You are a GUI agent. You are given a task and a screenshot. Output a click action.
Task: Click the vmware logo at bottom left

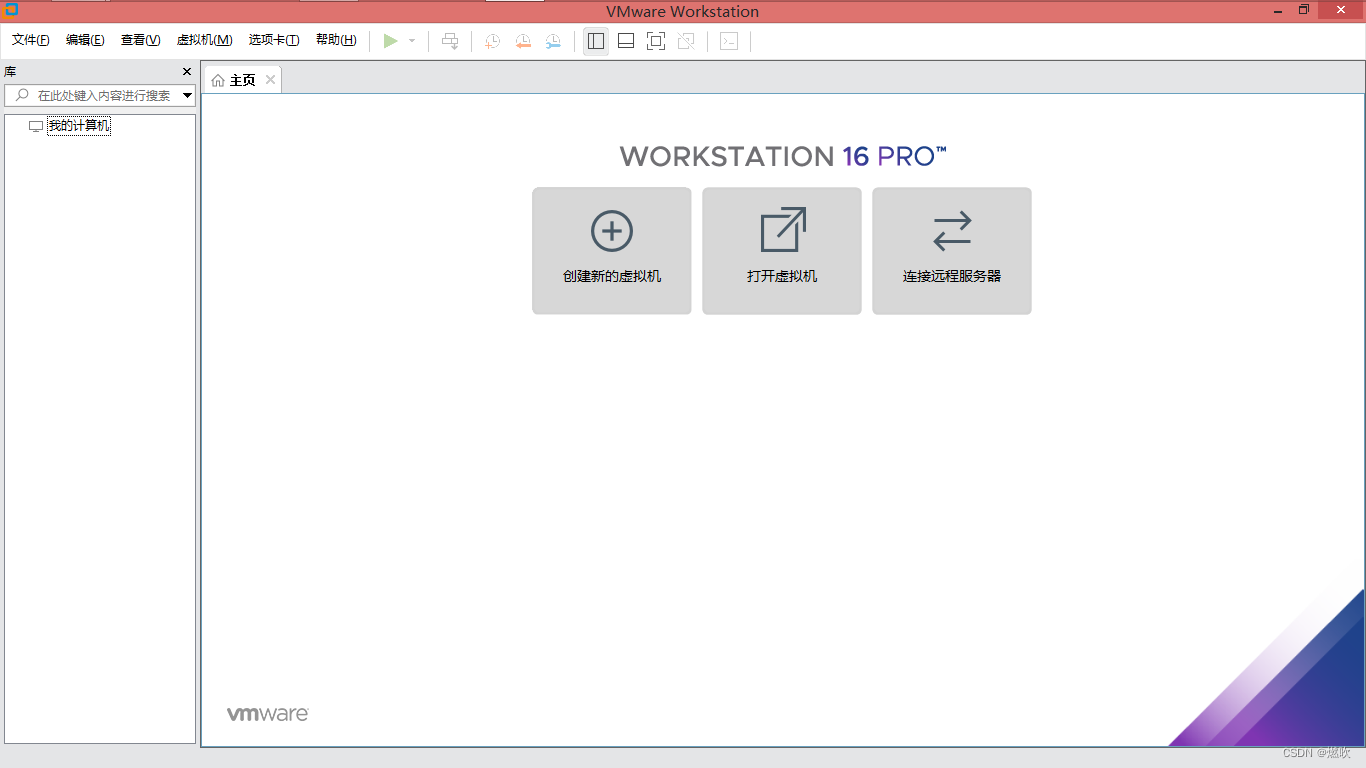coord(268,714)
